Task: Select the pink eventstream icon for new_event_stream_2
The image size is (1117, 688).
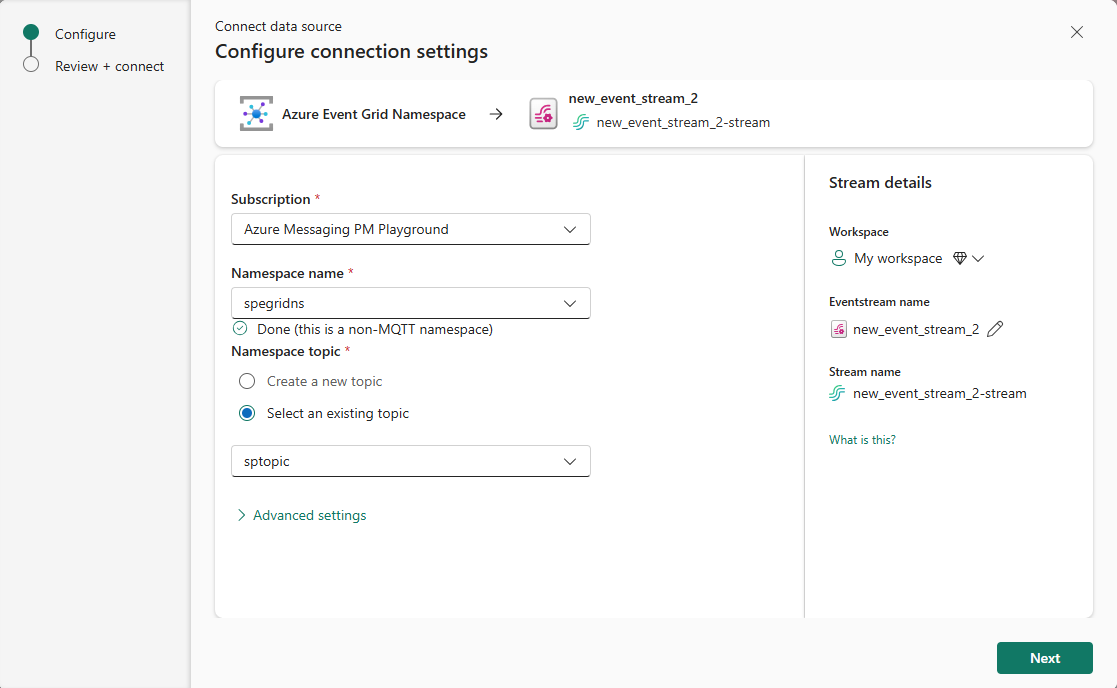Action: (543, 115)
